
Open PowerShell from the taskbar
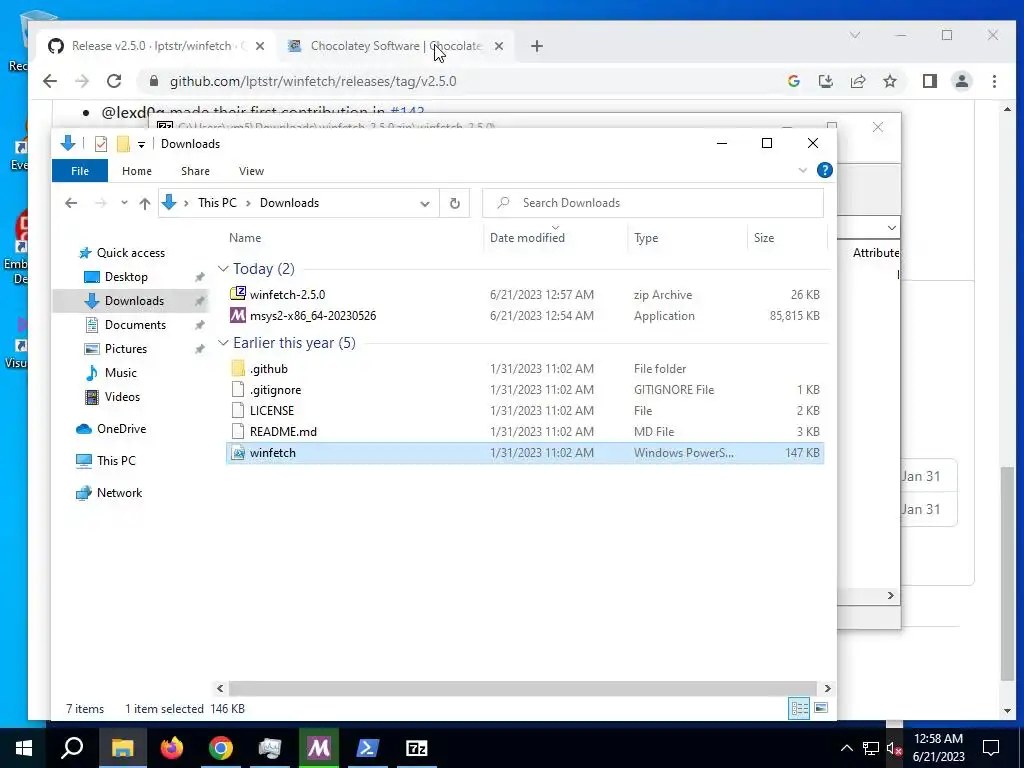tap(367, 748)
